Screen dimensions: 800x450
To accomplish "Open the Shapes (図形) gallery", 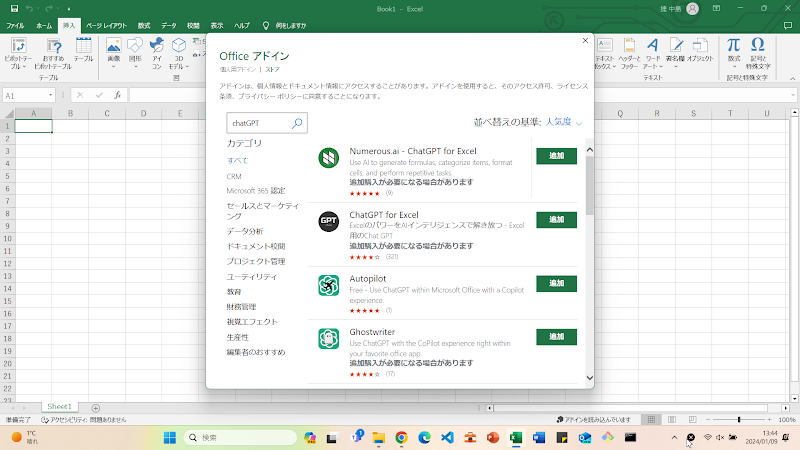I will (x=135, y=53).
